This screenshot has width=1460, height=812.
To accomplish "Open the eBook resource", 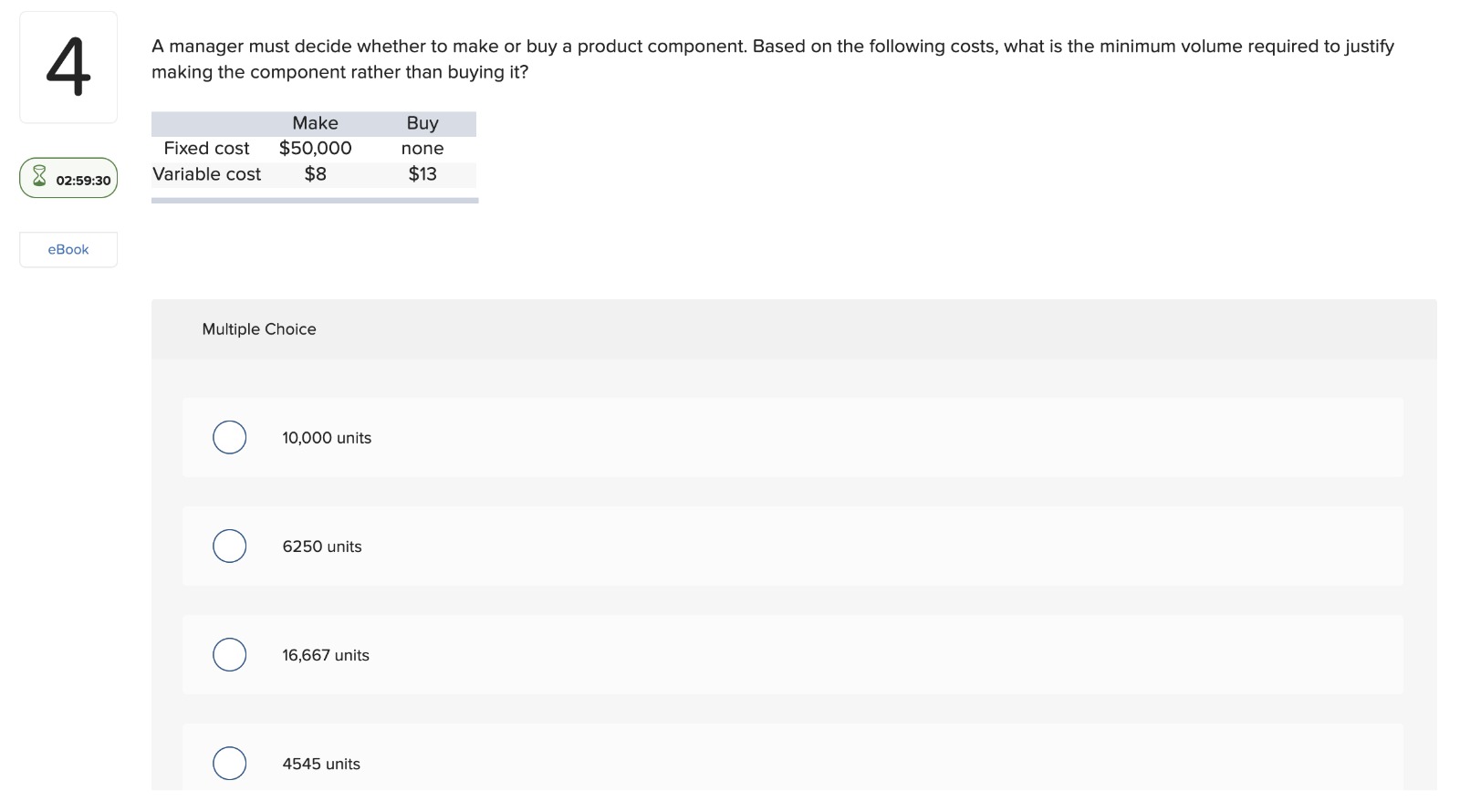I will pyautogui.click(x=68, y=249).
